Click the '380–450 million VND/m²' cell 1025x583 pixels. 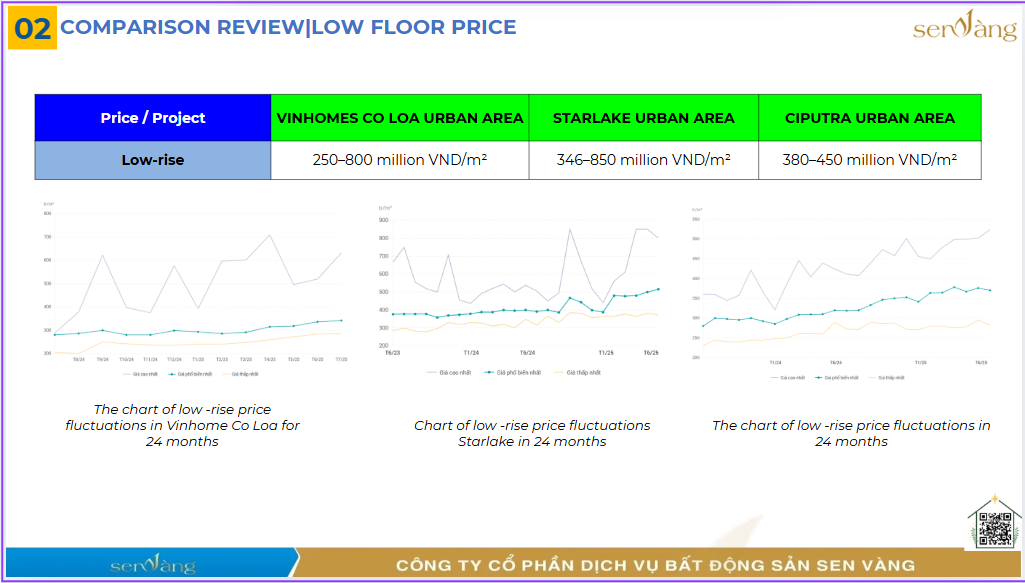[x=870, y=160]
